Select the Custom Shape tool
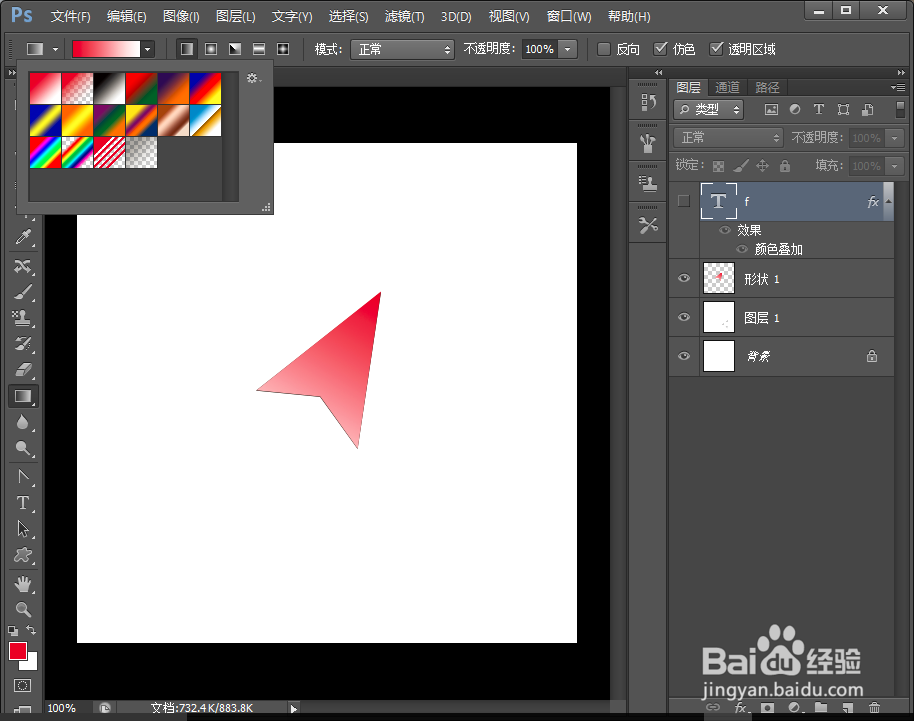Viewport: 914px width, 721px height. click(x=23, y=555)
